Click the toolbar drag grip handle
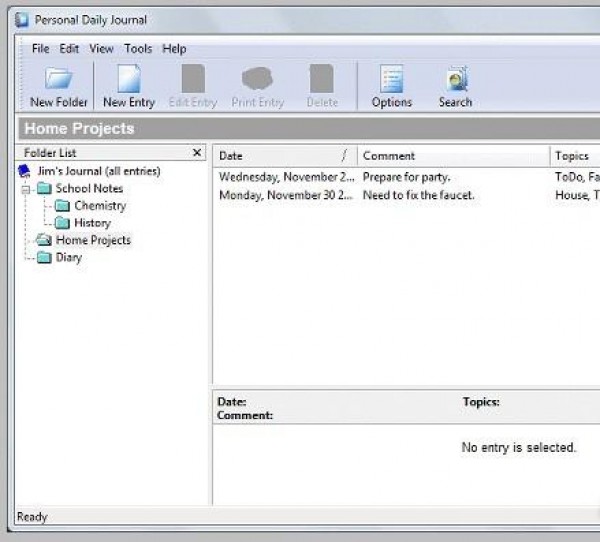The width and height of the screenshot is (600, 542). point(21,74)
